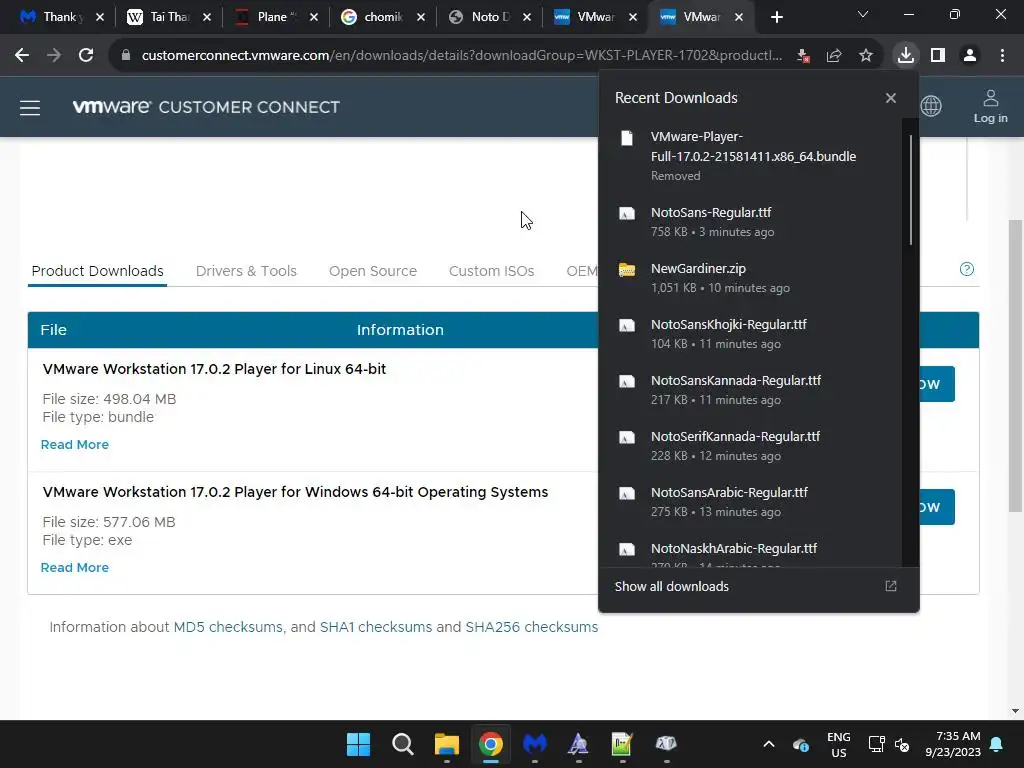Open SHA1 checksums link
The width and height of the screenshot is (1024, 768).
tap(376, 627)
